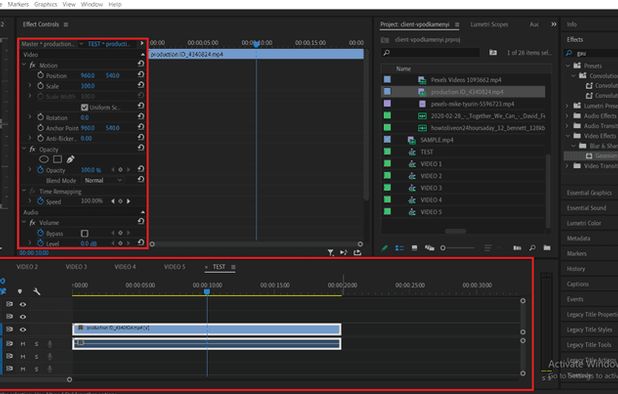
Task: Switch to the Lumetri Scopes tab
Action: coord(489,24)
